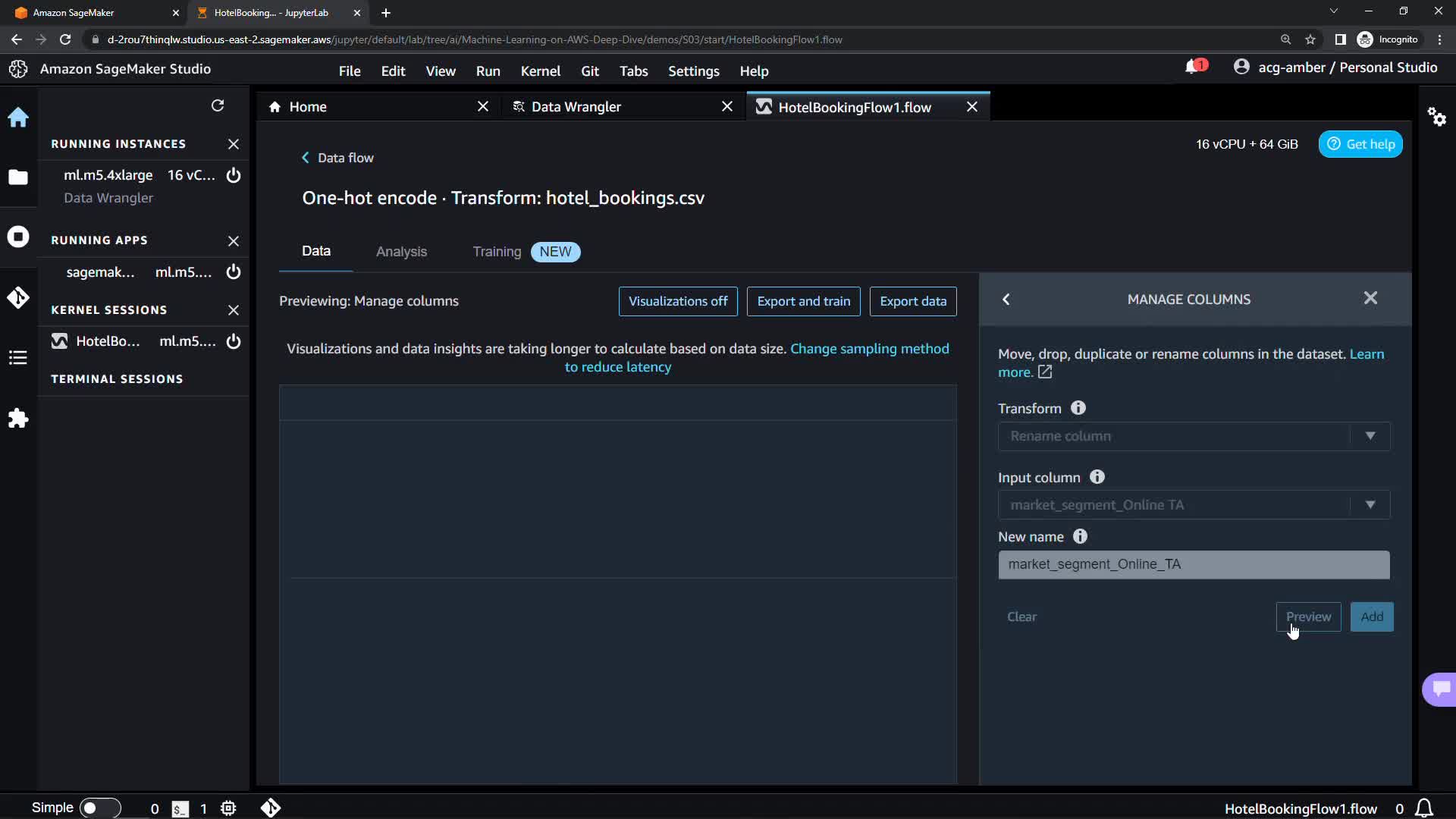Open the Kernel menu
1456x819 pixels.
coord(540,71)
